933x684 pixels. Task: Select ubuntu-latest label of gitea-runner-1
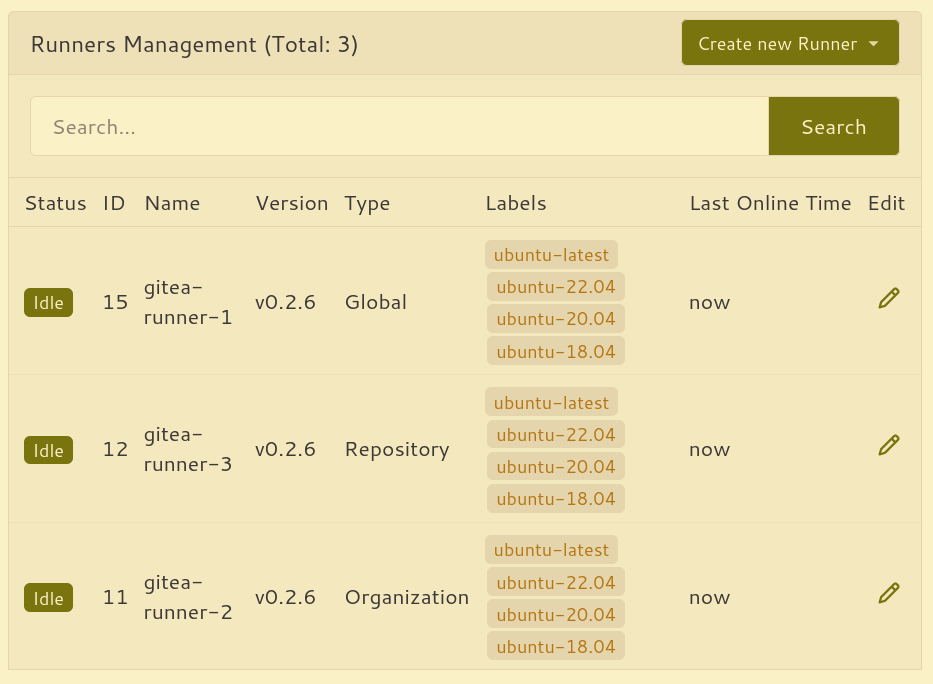pyautogui.click(x=551, y=255)
